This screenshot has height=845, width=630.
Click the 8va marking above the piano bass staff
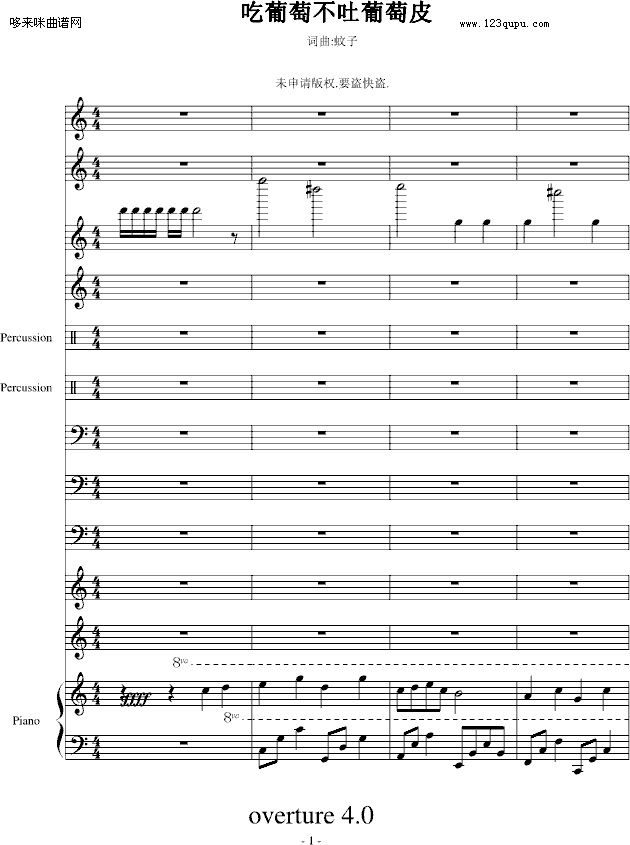tap(235, 717)
